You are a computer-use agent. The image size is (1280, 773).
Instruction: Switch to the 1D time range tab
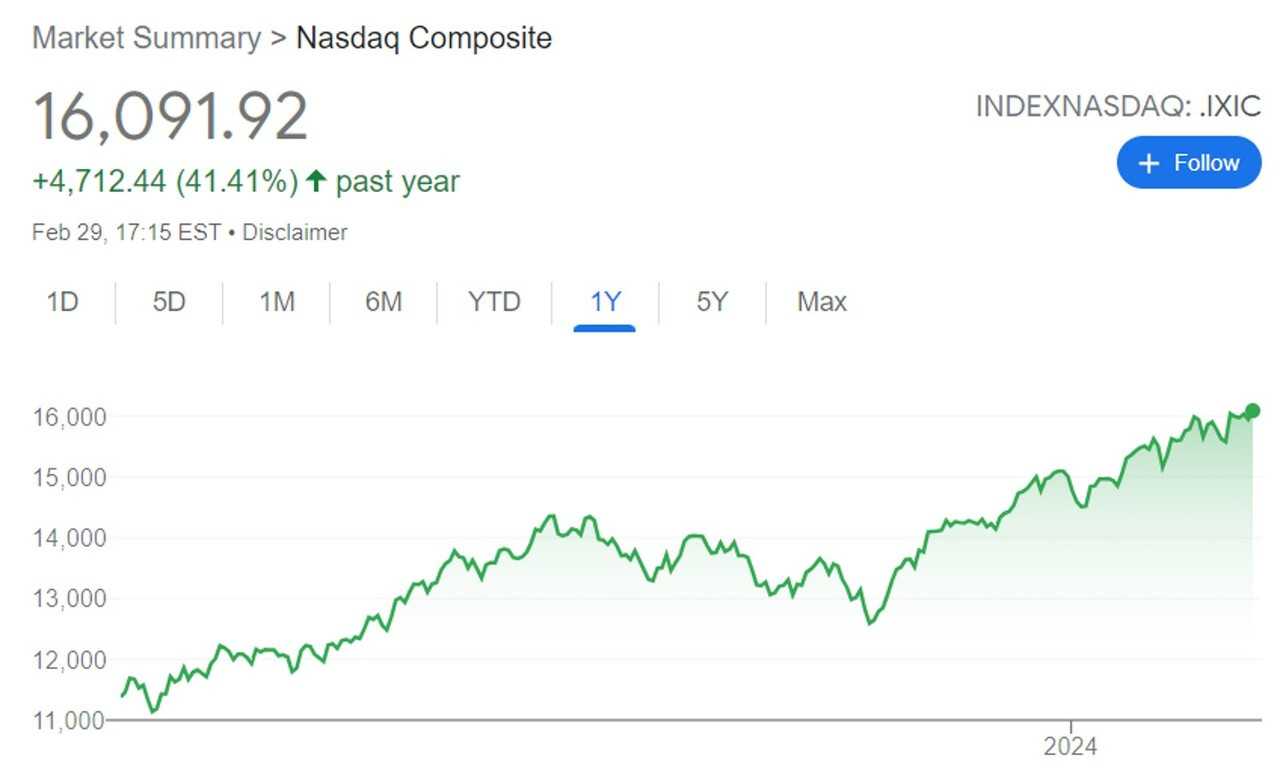pos(63,302)
